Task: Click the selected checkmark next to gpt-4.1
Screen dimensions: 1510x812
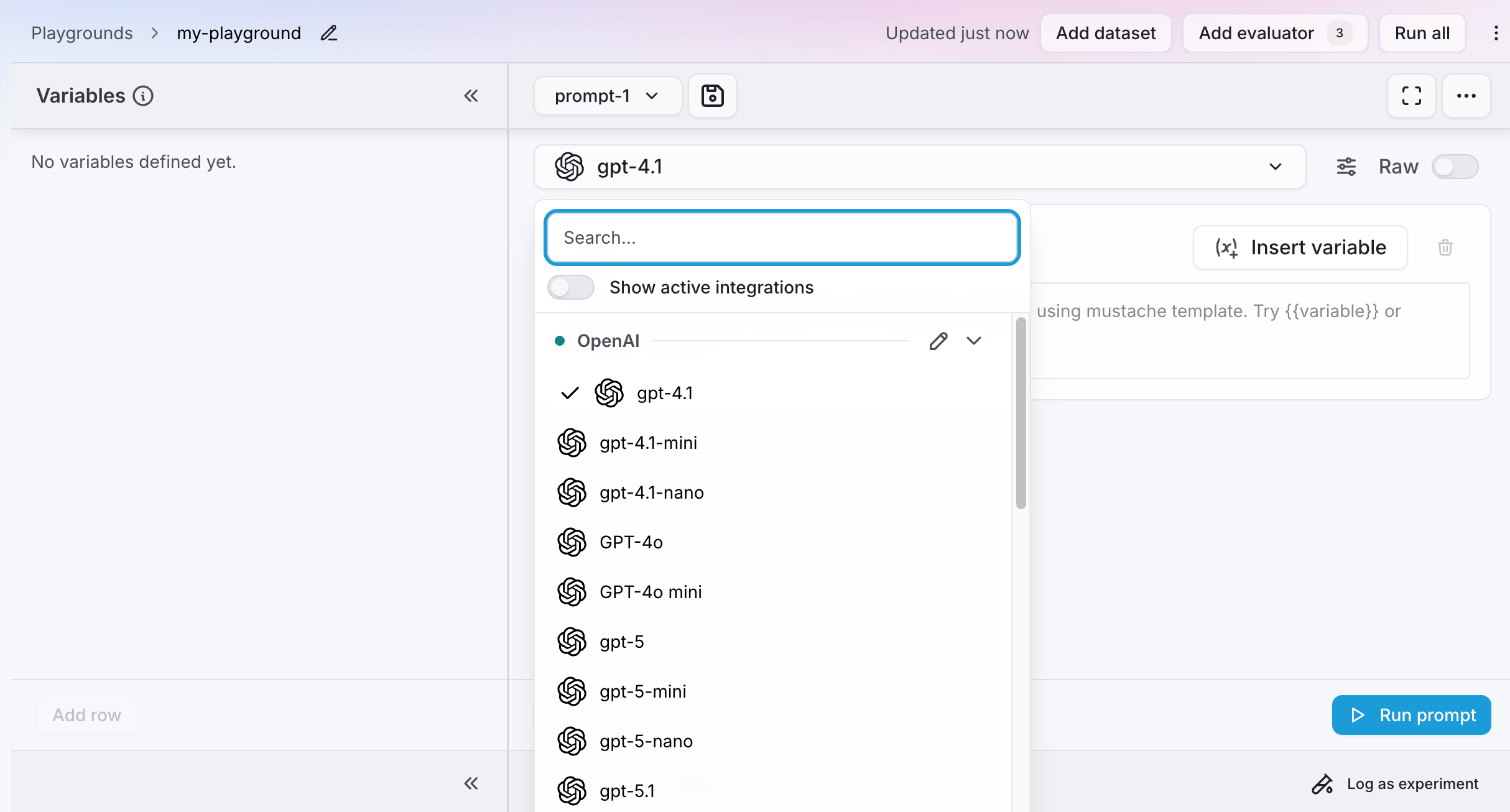Action: coord(570,393)
